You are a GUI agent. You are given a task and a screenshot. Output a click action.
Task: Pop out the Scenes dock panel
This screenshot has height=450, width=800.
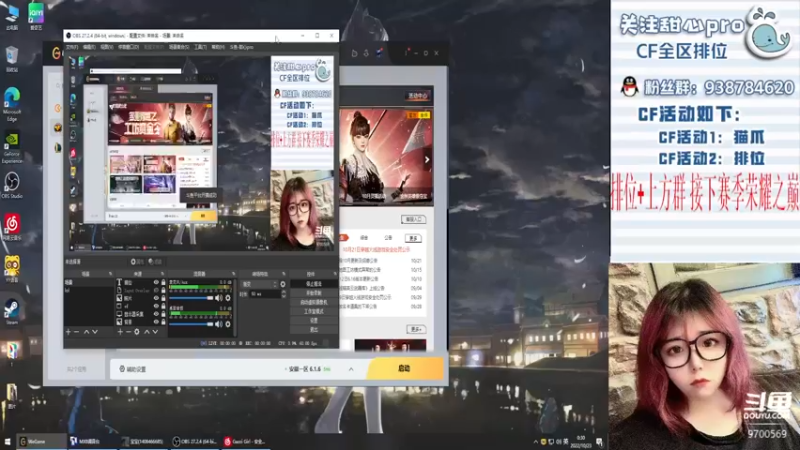tap(110, 274)
